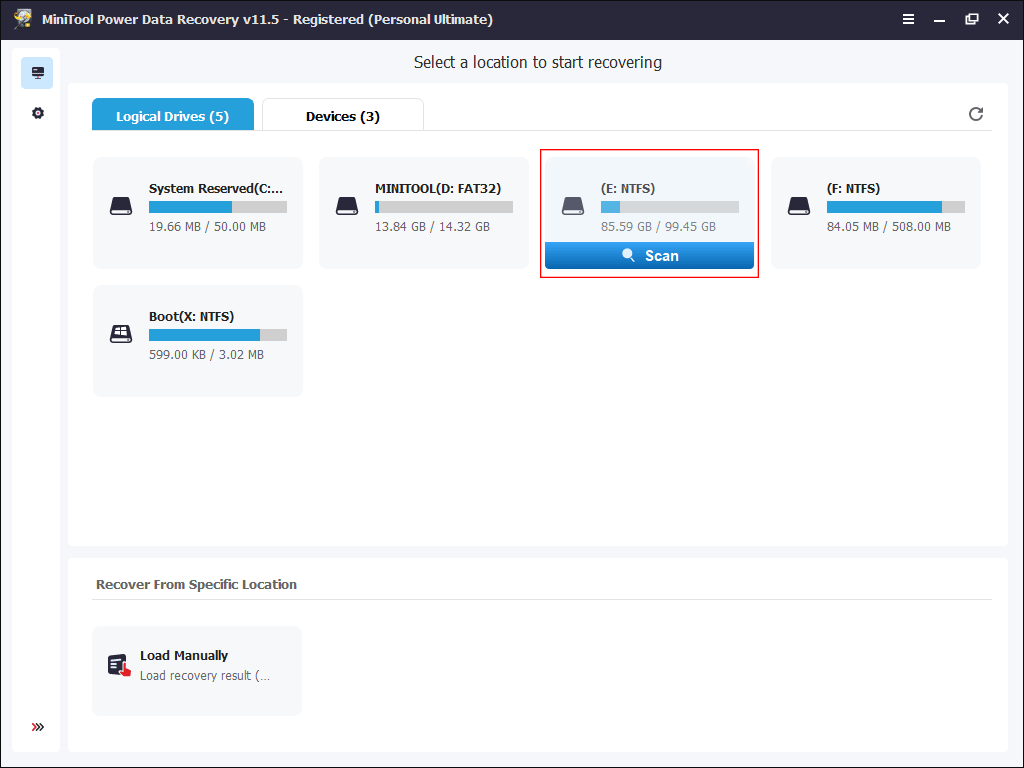Click usage bar of System Reserved drive
Image resolution: width=1024 pixels, height=768 pixels.
coord(217,207)
